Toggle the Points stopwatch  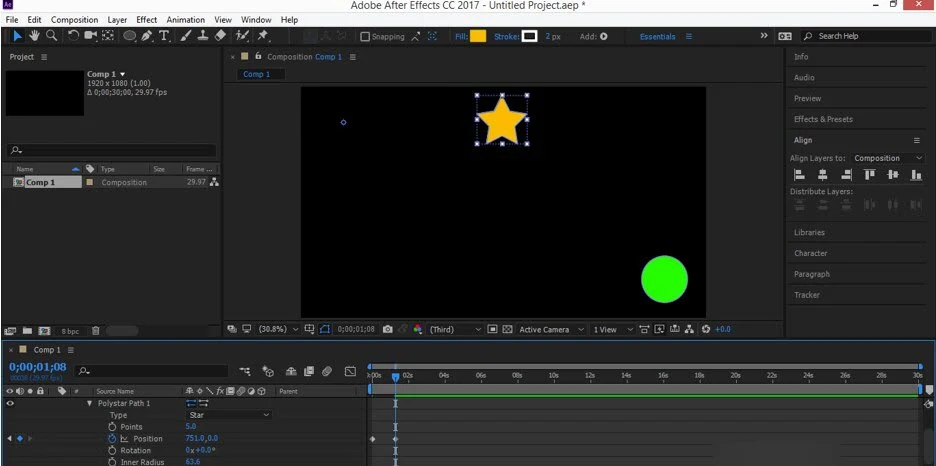(112, 427)
